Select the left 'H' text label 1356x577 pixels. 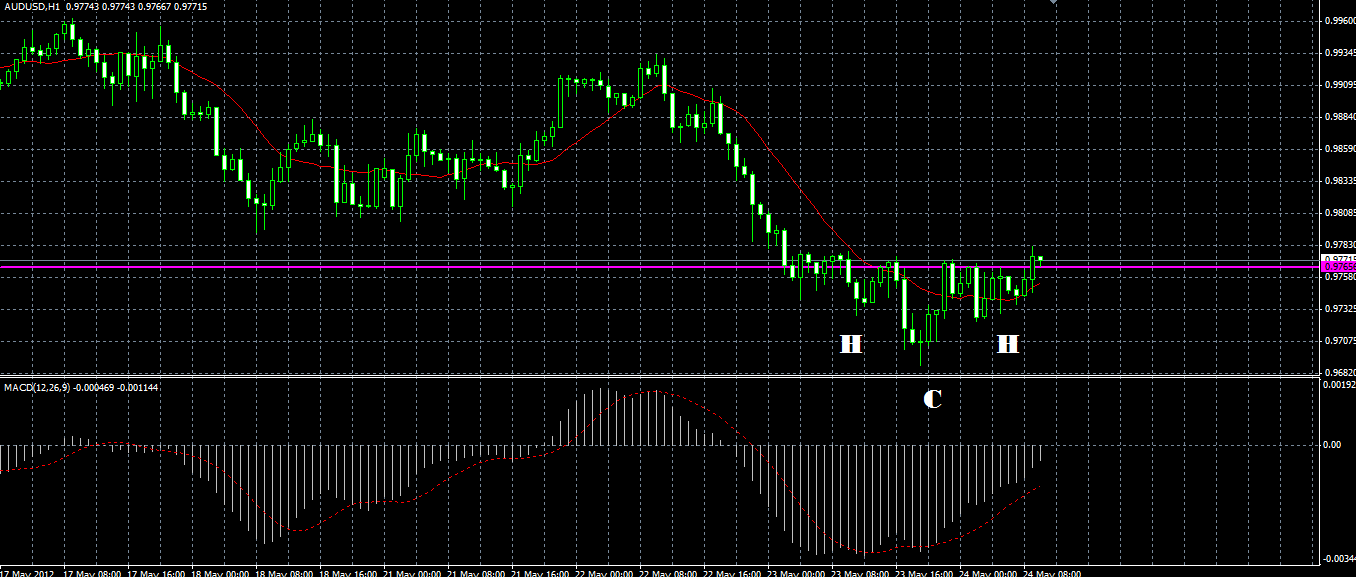click(850, 345)
